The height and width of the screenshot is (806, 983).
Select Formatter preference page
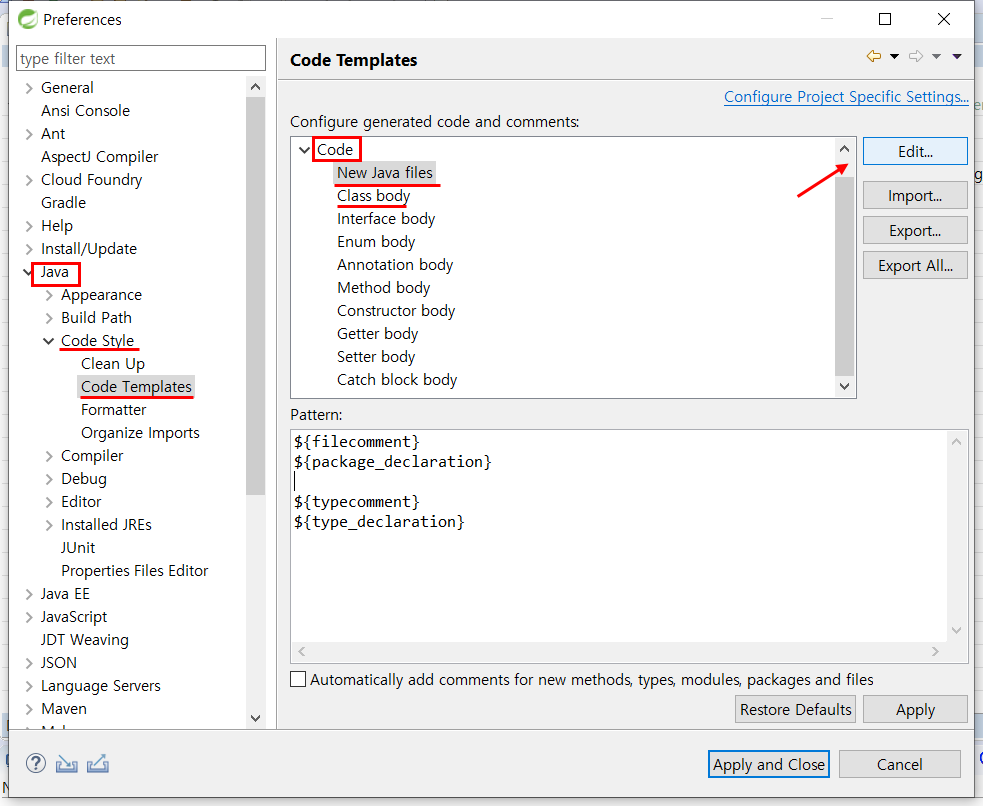[x=113, y=410]
